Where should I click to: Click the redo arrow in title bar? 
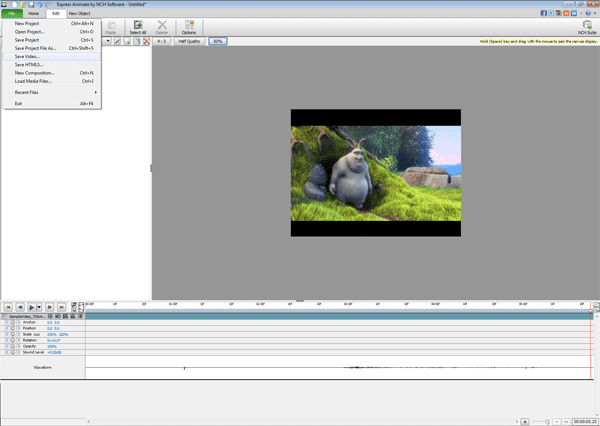[x=47, y=4]
